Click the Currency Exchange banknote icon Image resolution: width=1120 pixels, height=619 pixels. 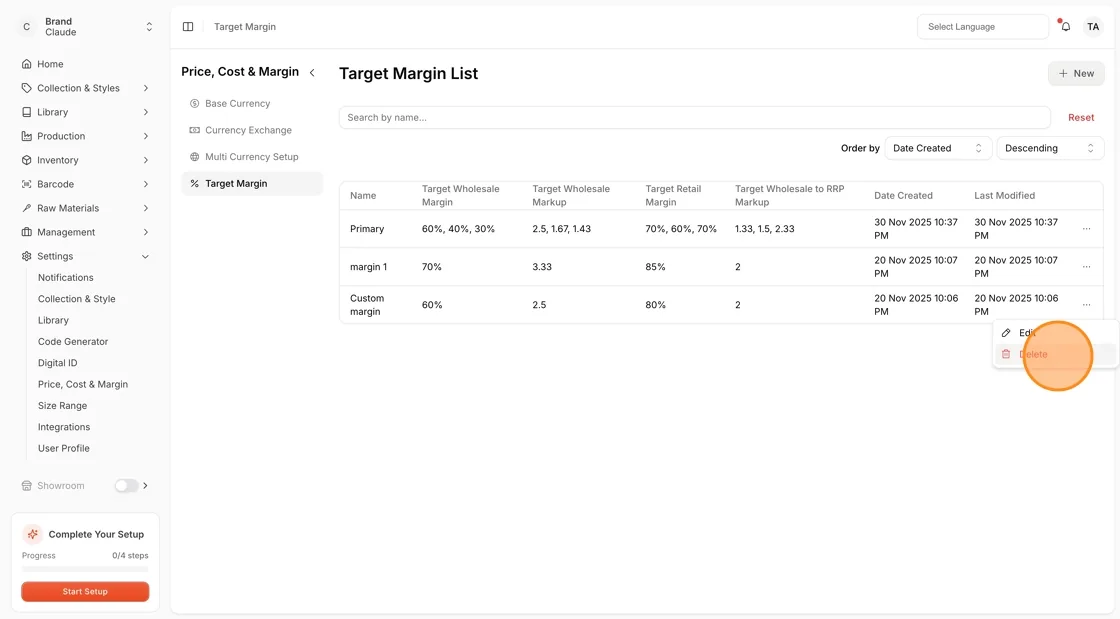pos(194,130)
